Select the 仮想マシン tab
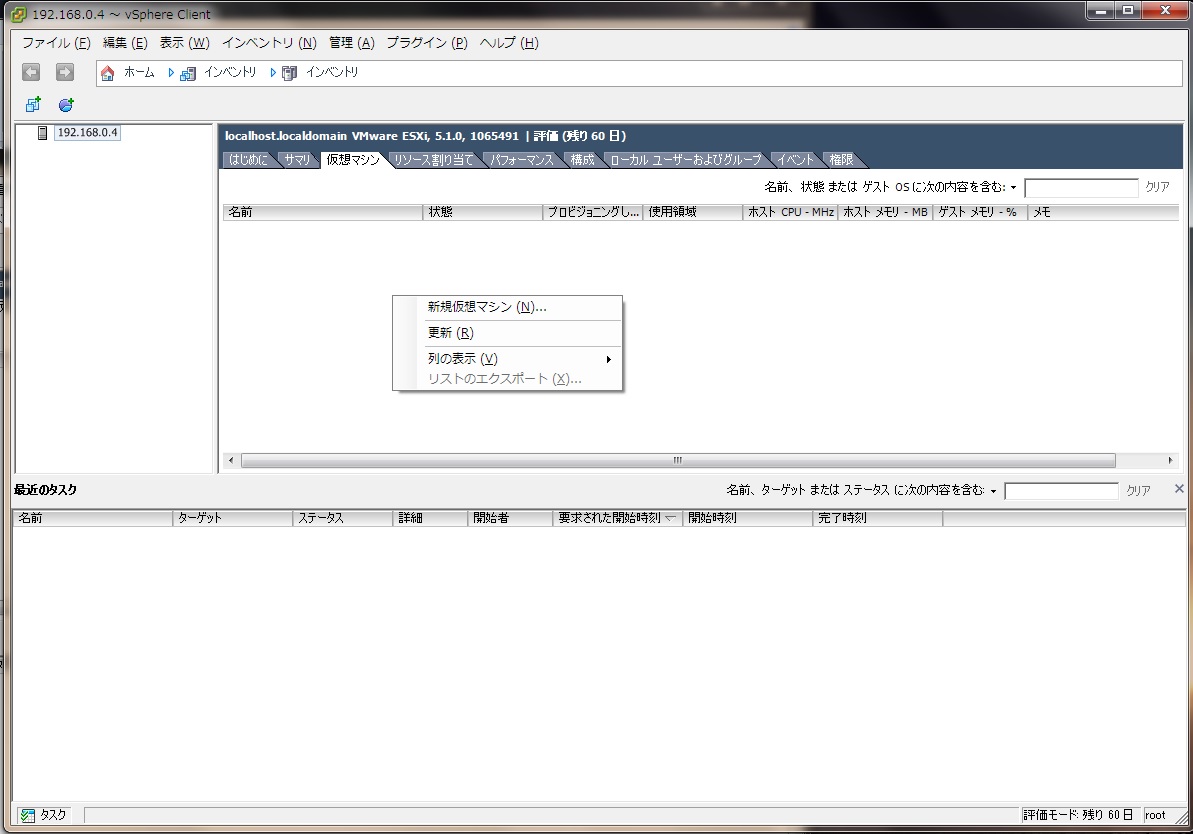The width and height of the screenshot is (1193, 834). tap(353, 160)
